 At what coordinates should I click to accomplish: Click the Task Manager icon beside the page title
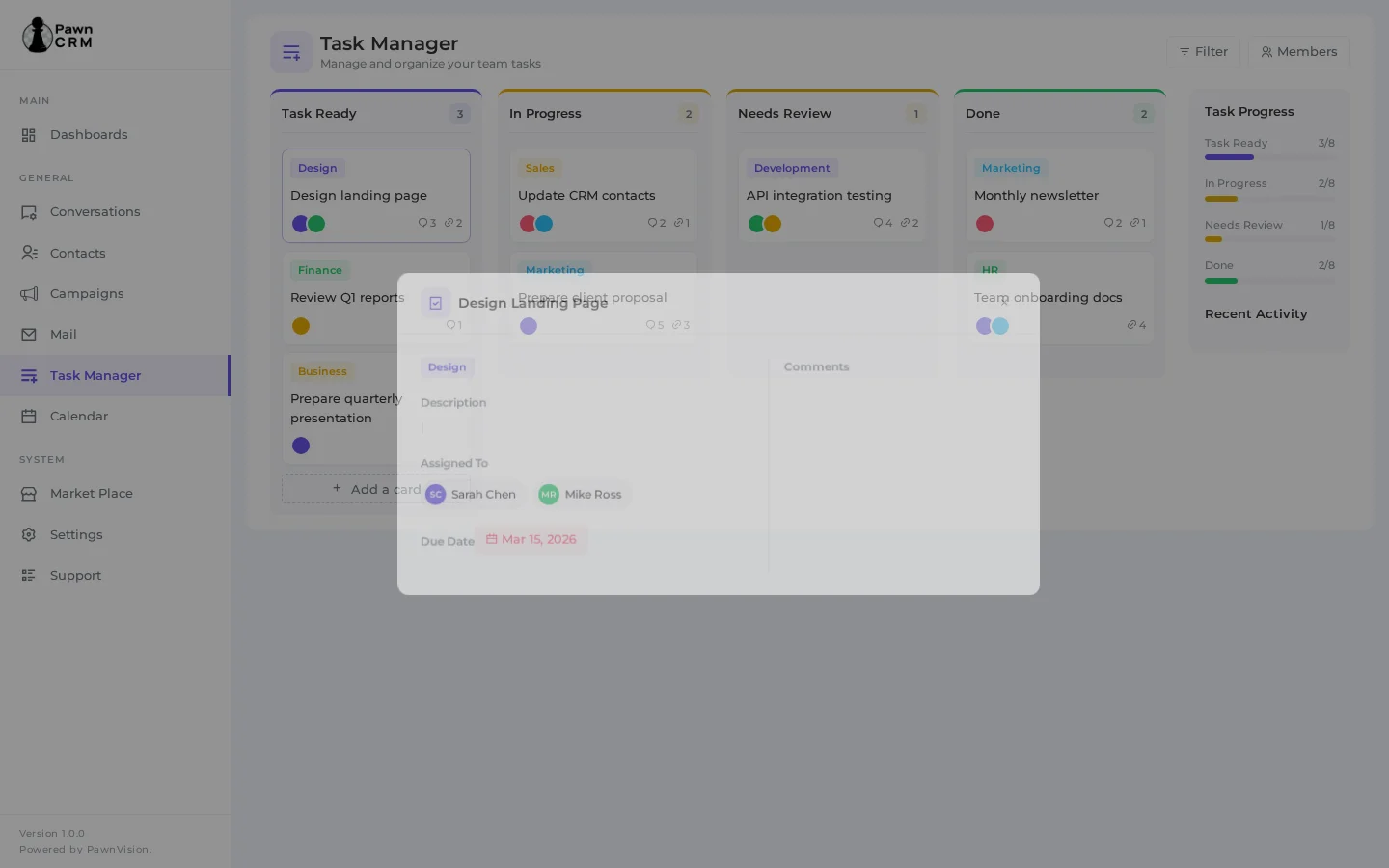tap(291, 52)
